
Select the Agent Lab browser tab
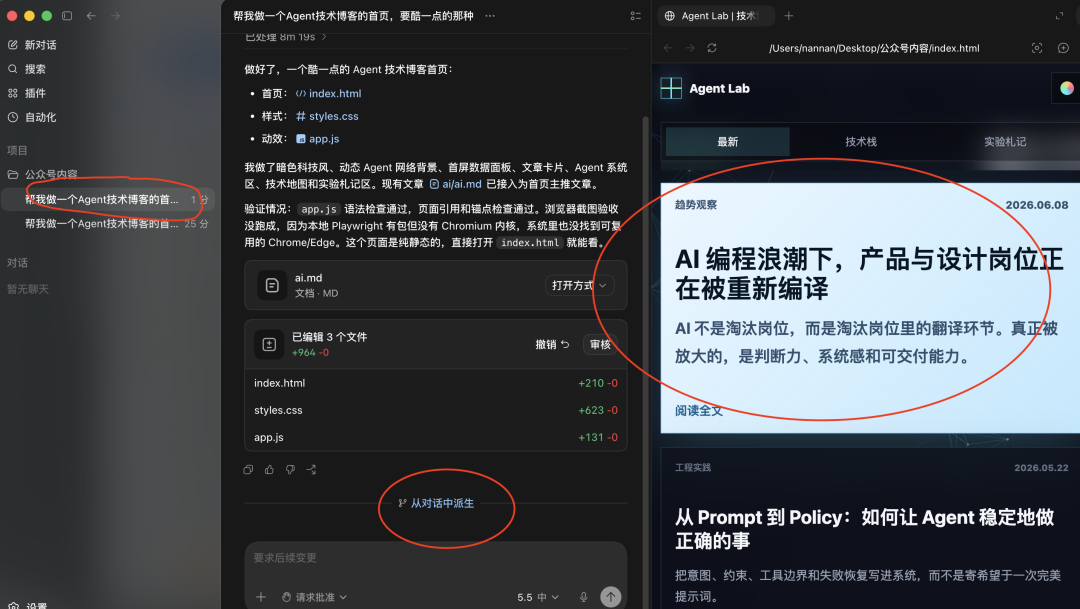point(716,15)
